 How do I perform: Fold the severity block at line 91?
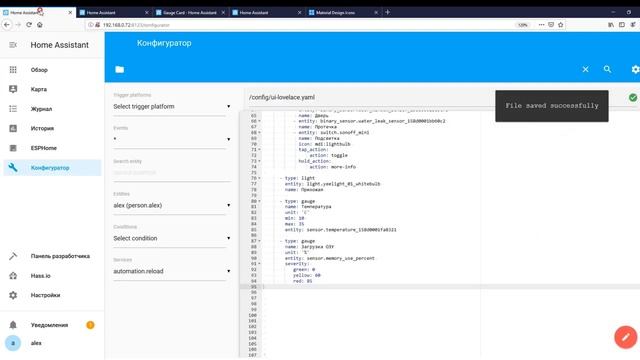click(259, 264)
